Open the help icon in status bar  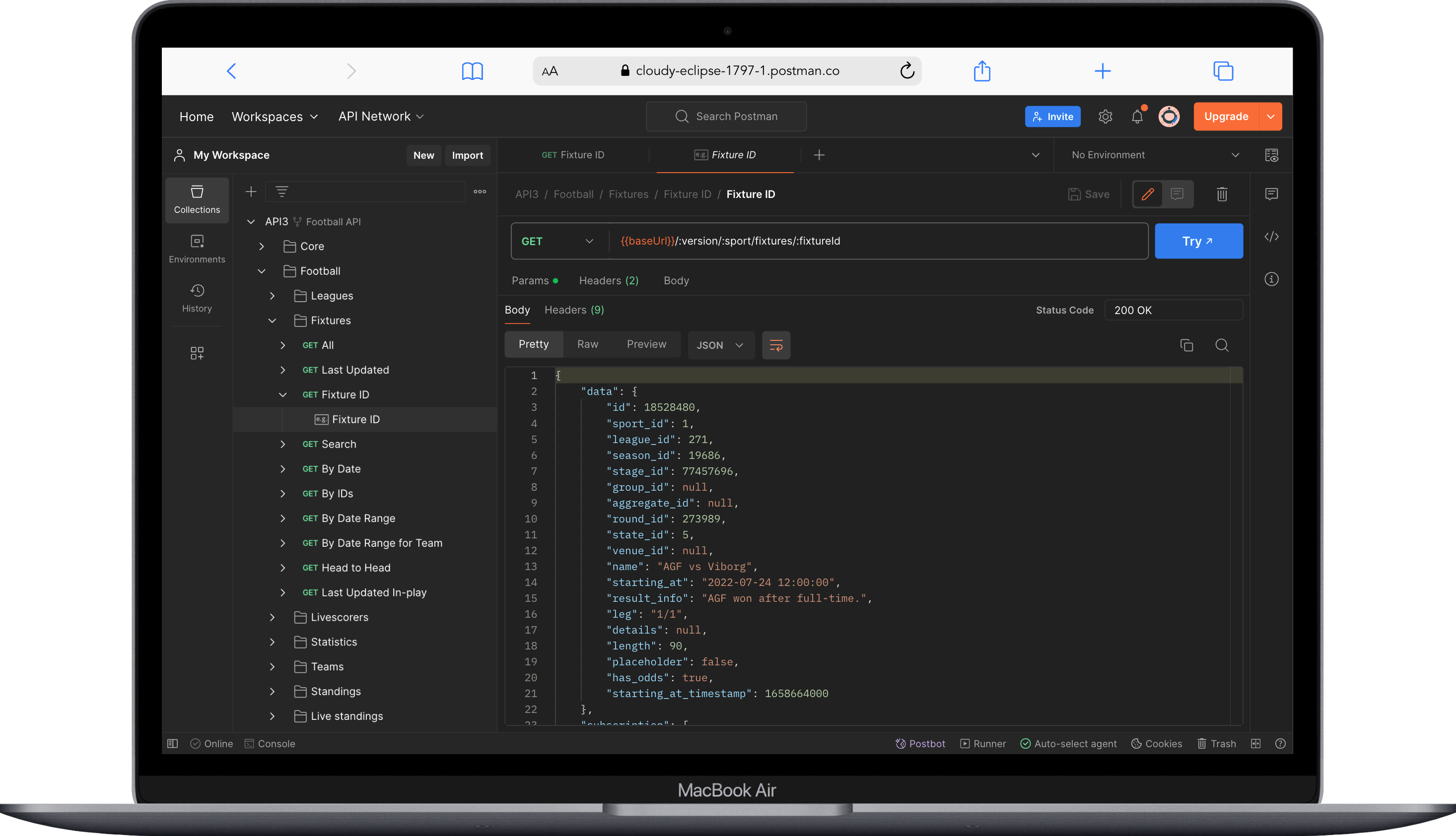coord(1280,744)
